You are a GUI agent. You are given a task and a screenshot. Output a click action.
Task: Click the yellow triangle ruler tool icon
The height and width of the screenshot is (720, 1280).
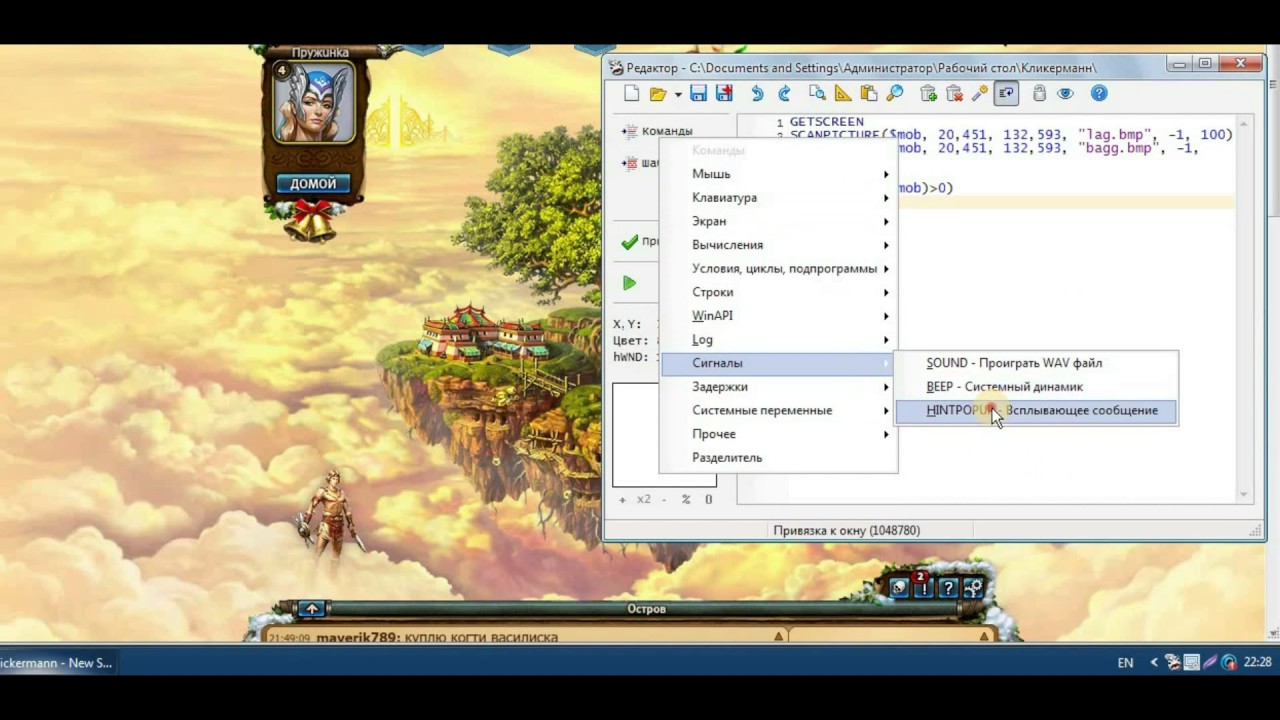pos(843,94)
